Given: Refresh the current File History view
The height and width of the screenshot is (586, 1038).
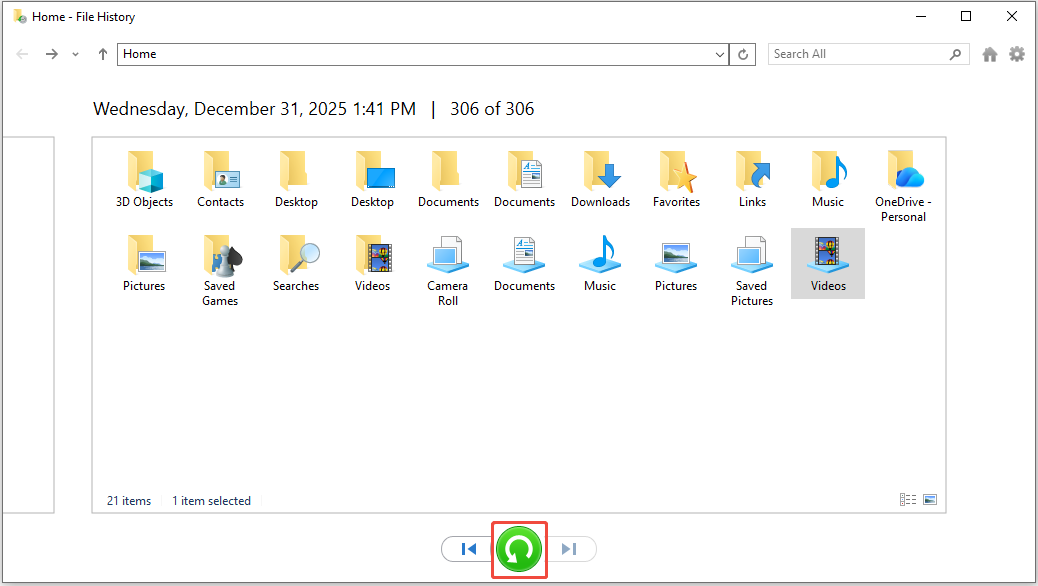Looking at the screenshot, I should pyautogui.click(x=742, y=54).
